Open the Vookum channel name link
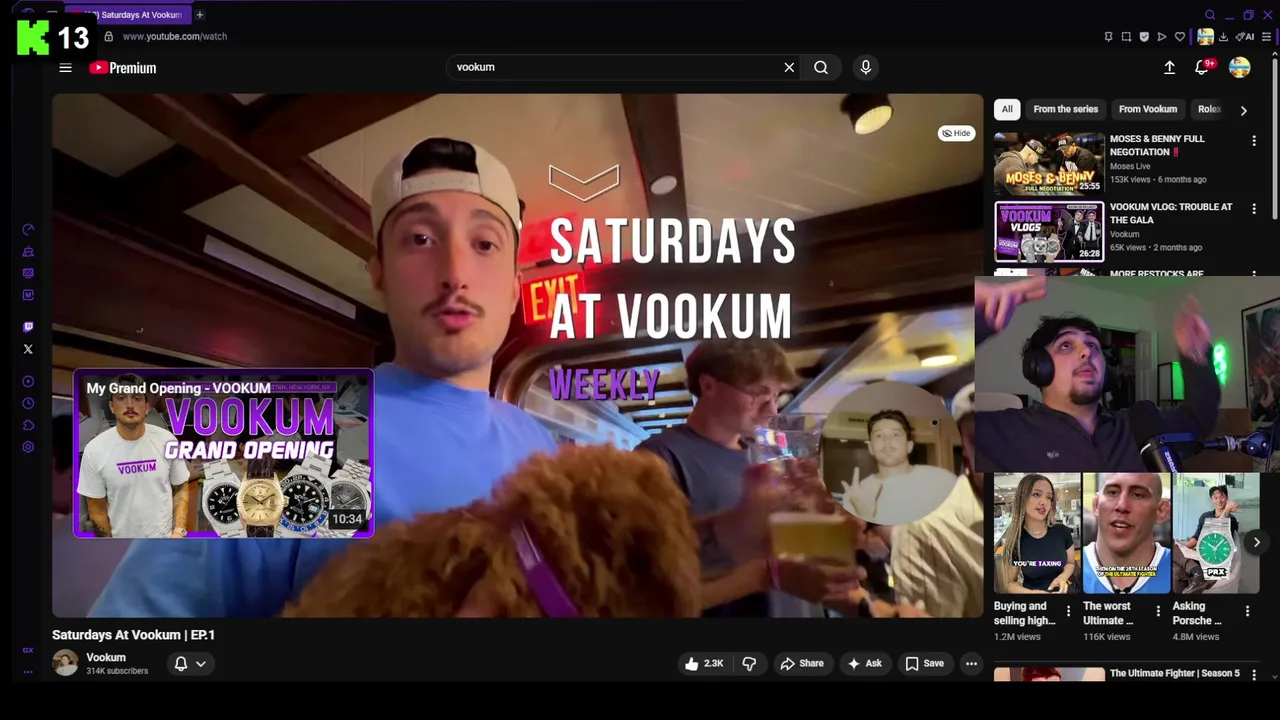The width and height of the screenshot is (1280, 720). (106, 657)
